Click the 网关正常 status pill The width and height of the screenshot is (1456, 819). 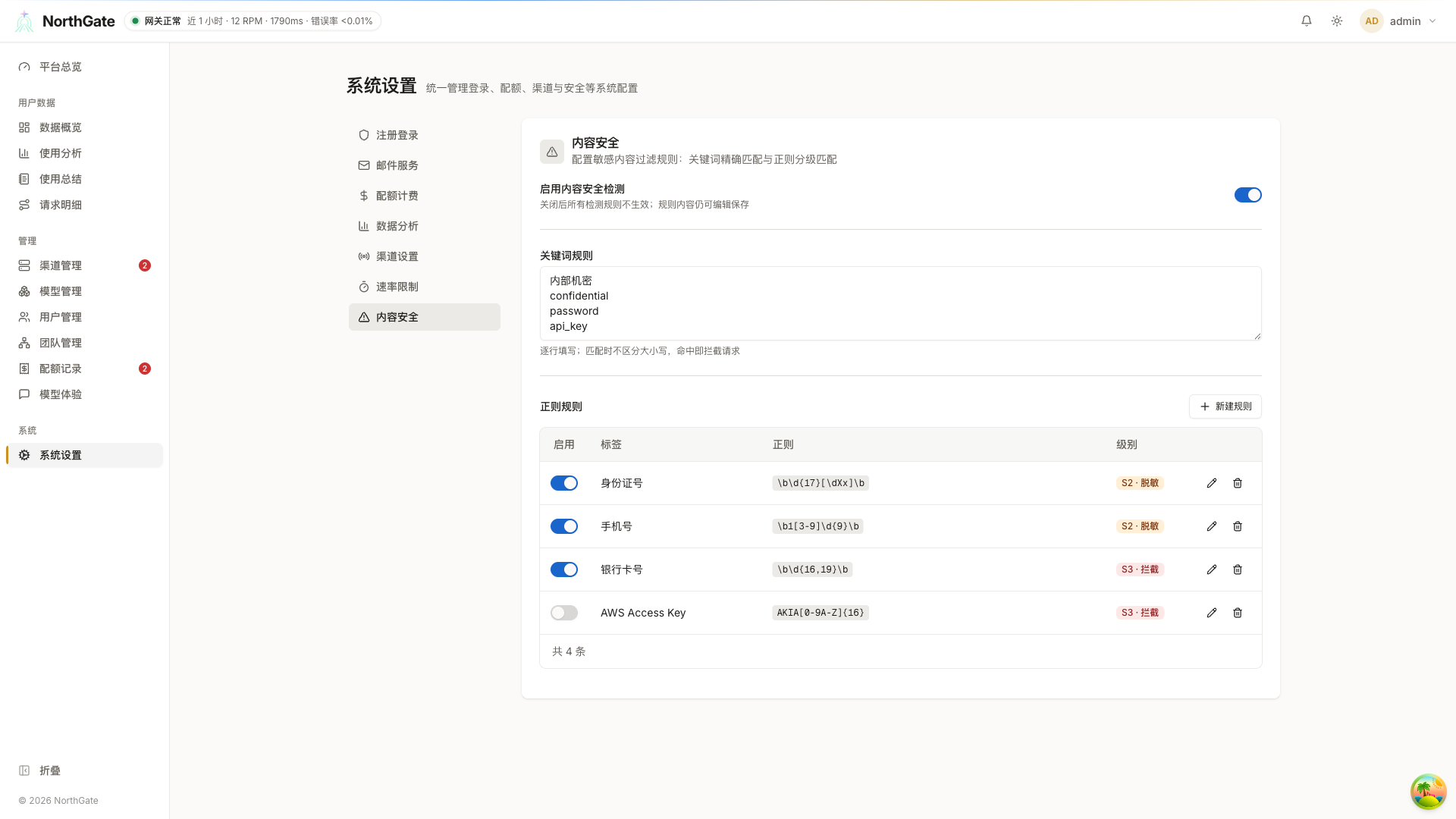tap(253, 21)
